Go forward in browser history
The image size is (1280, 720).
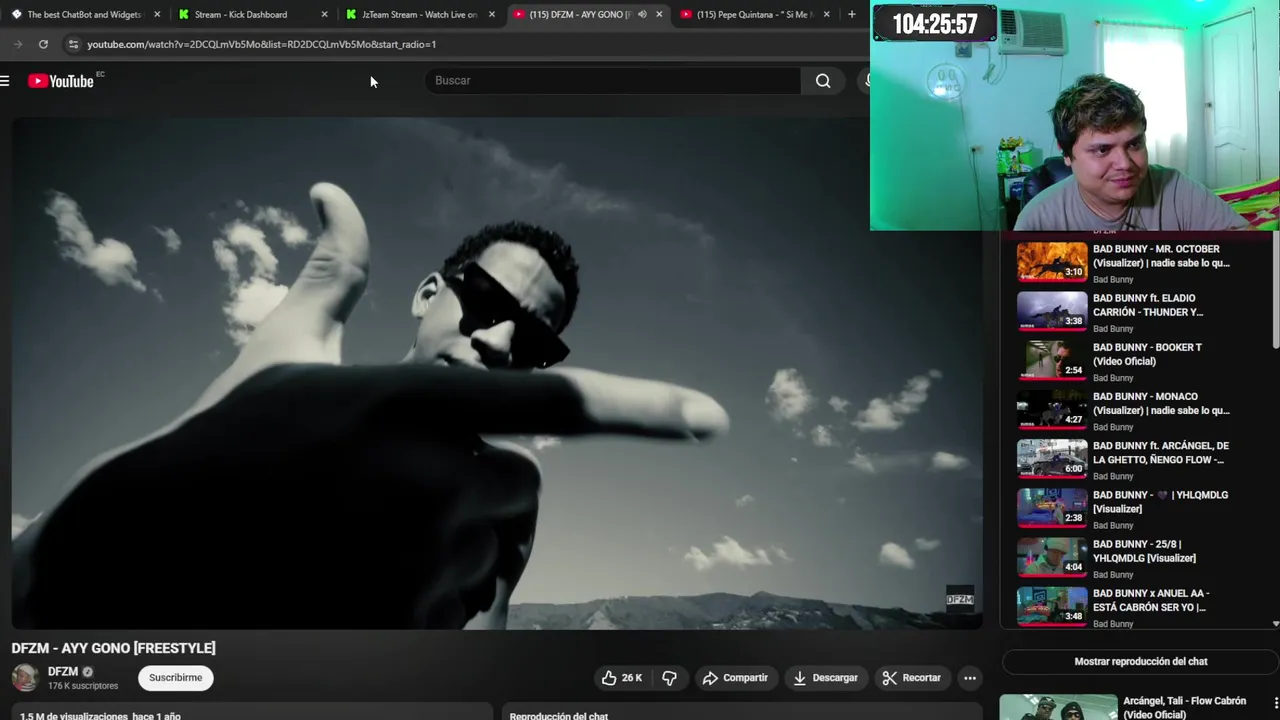[x=18, y=44]
